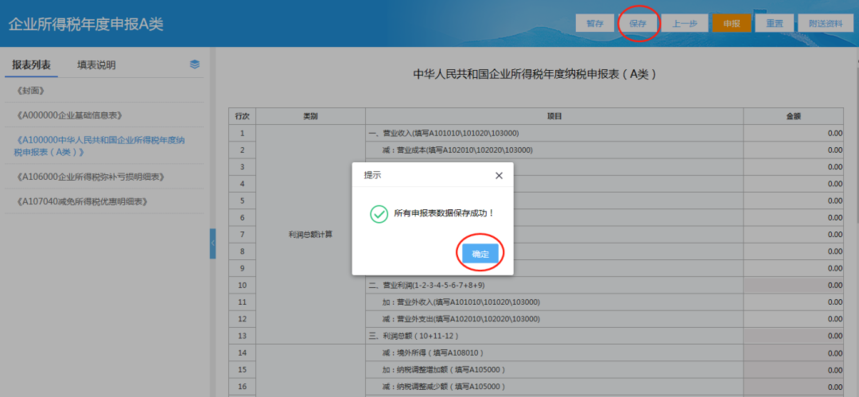
Task: Click the 暂存 button
Action: click(x=595, y=24)
